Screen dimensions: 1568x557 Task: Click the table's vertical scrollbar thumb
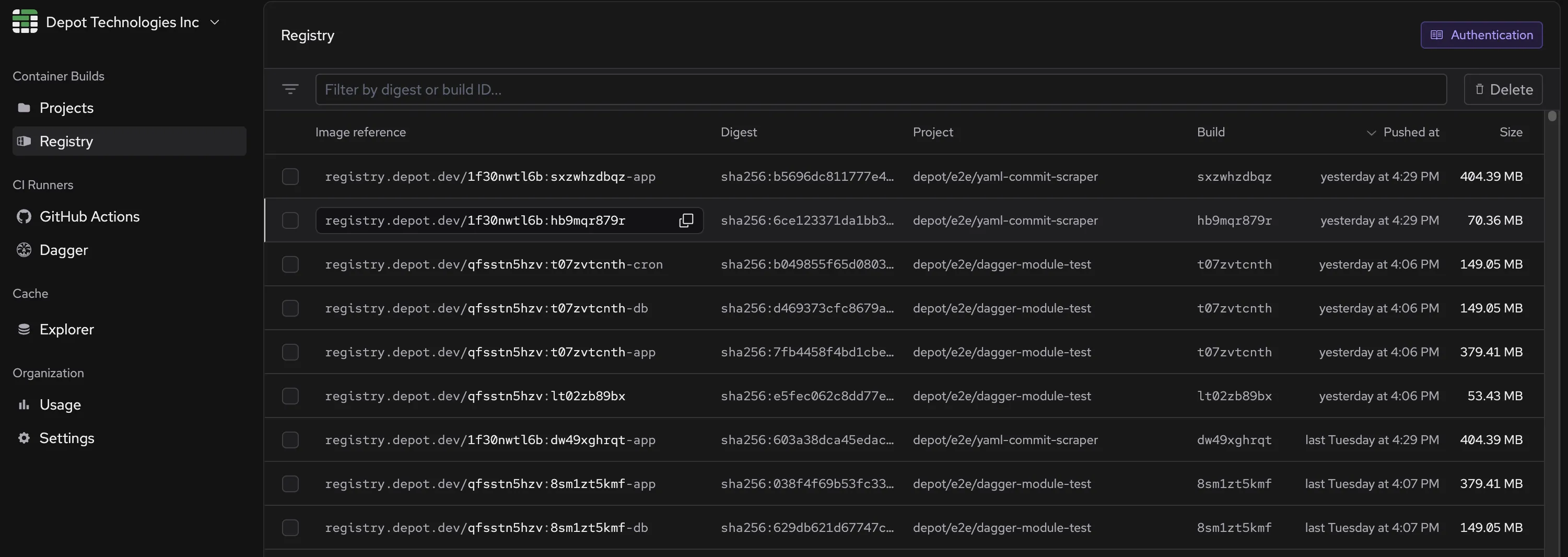pos(1552,117)
